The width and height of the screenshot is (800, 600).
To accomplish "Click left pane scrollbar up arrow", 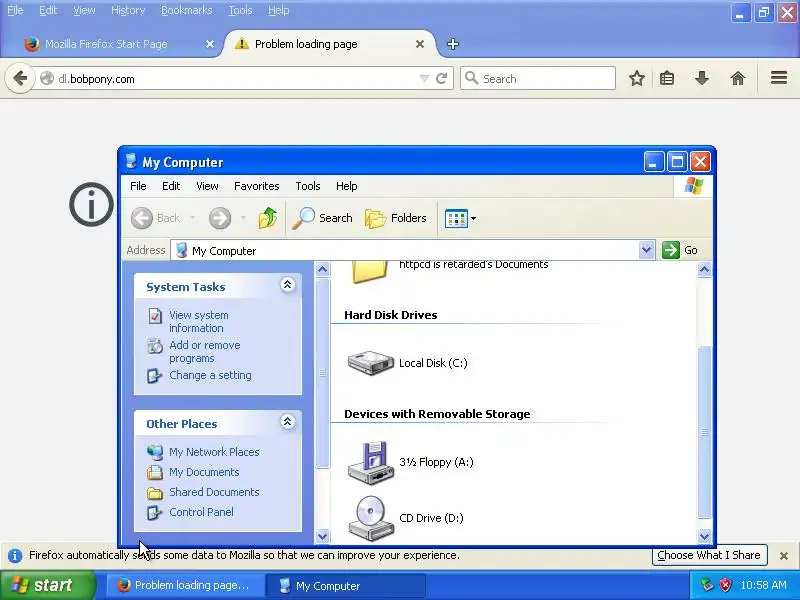I will [322, 269].
